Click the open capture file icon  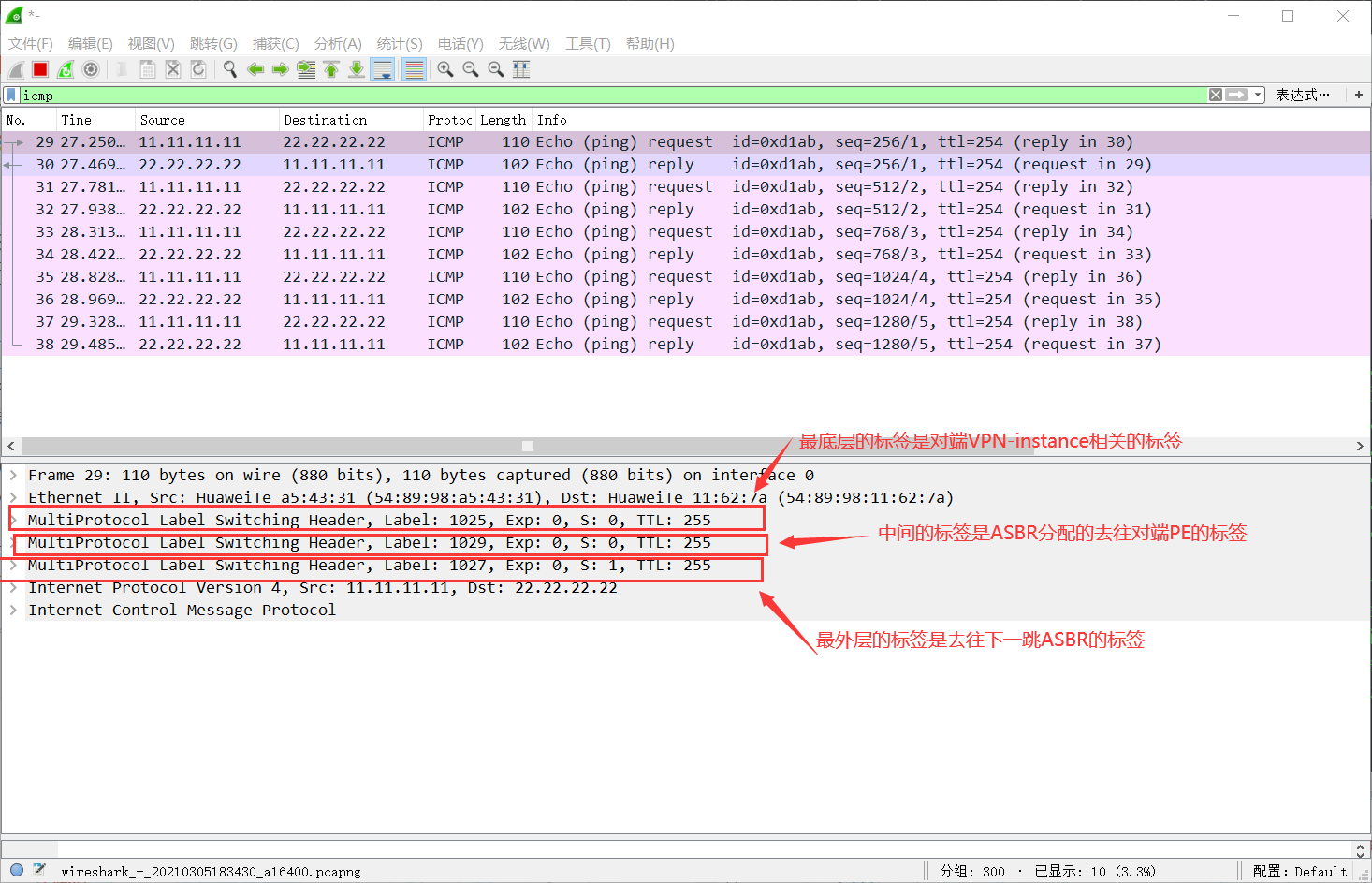[122, 69]
